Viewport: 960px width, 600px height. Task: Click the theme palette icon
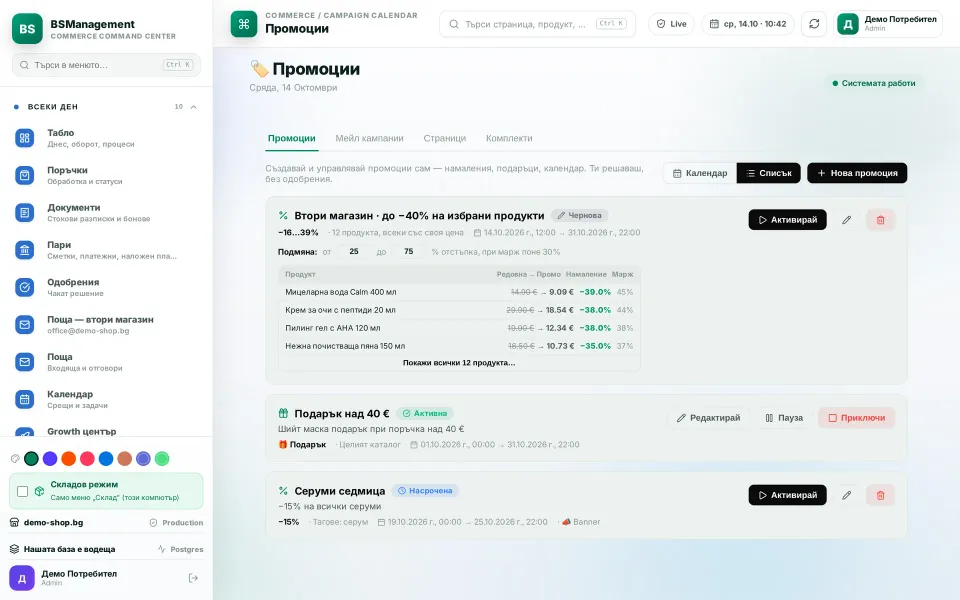pyautogui.click(x=15, y=459)
